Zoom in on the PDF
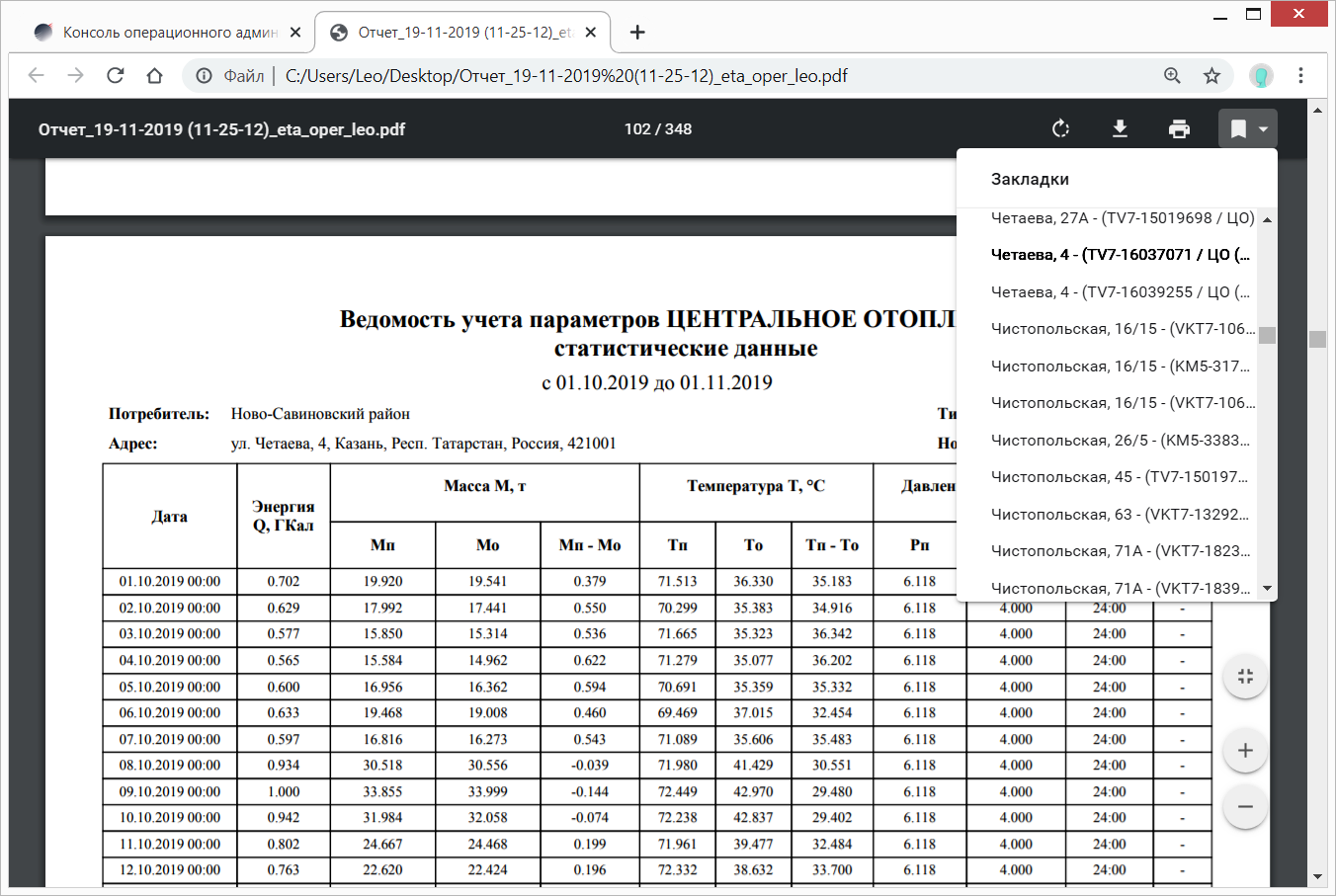Screen dimensions: 1336x896 1245,751
